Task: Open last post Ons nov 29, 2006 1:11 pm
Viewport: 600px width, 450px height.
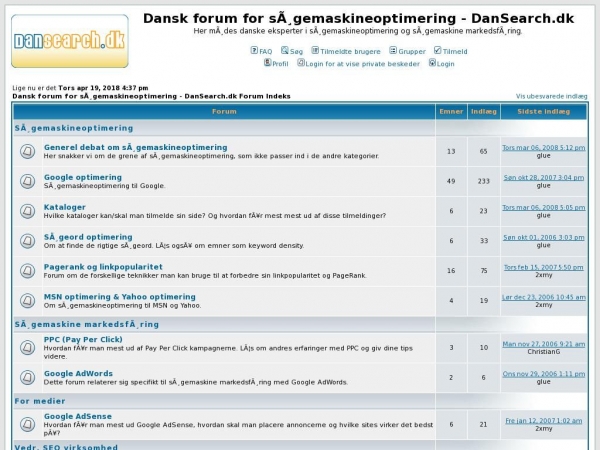Action: tap(543, 374)
